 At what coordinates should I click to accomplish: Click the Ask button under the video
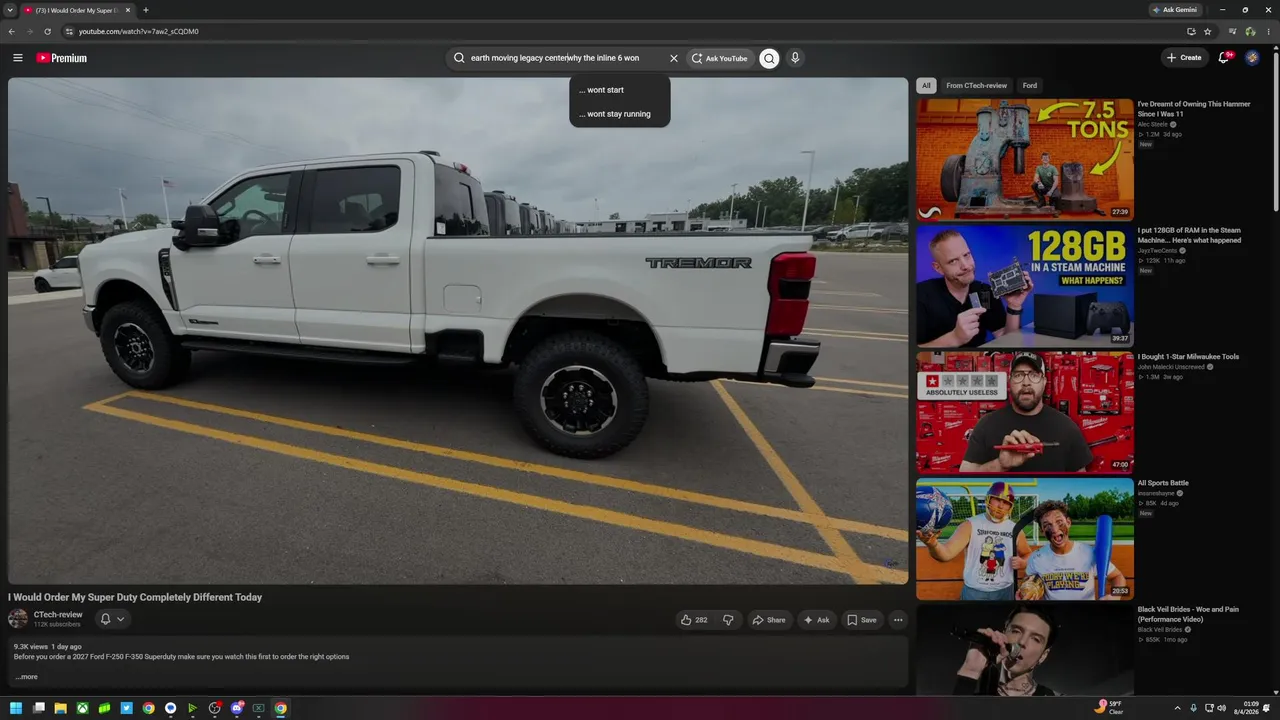click(816, 620)
